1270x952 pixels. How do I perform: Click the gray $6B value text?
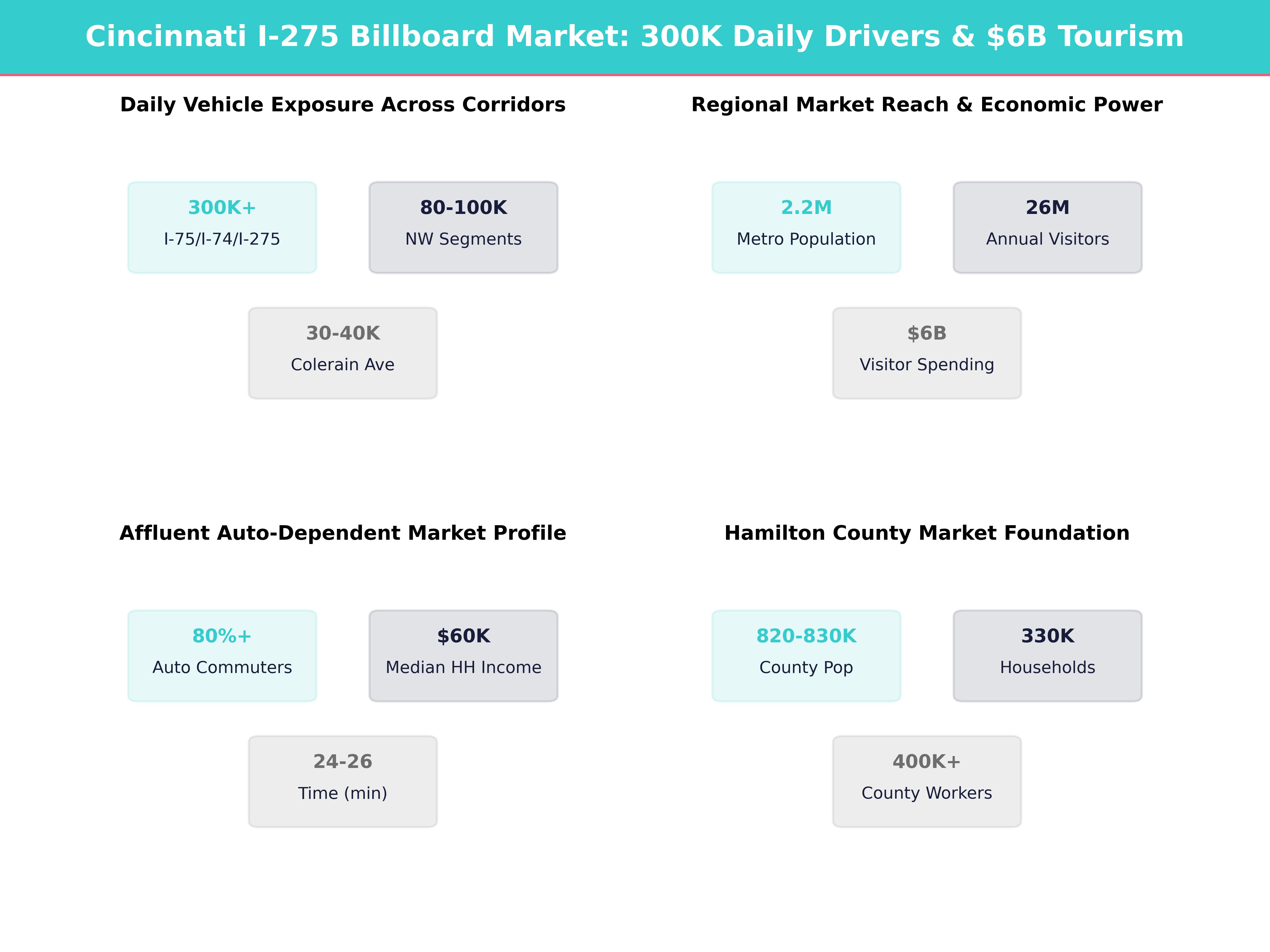[927, 333]
